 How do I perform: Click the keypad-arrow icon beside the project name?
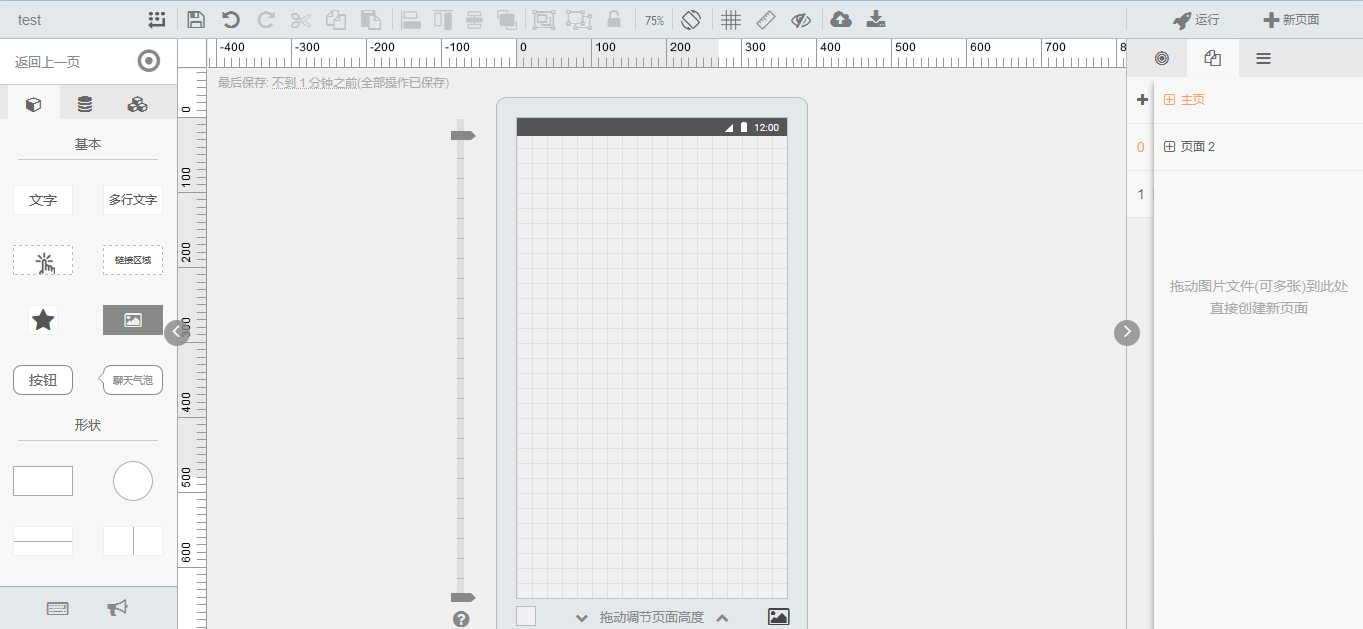click(x=157, y=20)
